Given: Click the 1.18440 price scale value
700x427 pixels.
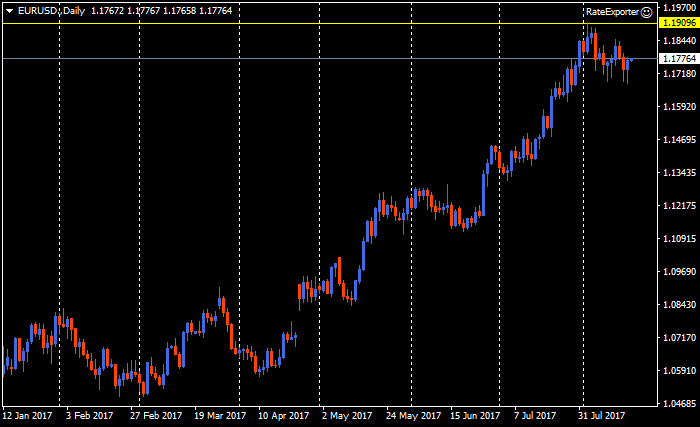Looking at the screenshot, I should click(x=679, y=41).
